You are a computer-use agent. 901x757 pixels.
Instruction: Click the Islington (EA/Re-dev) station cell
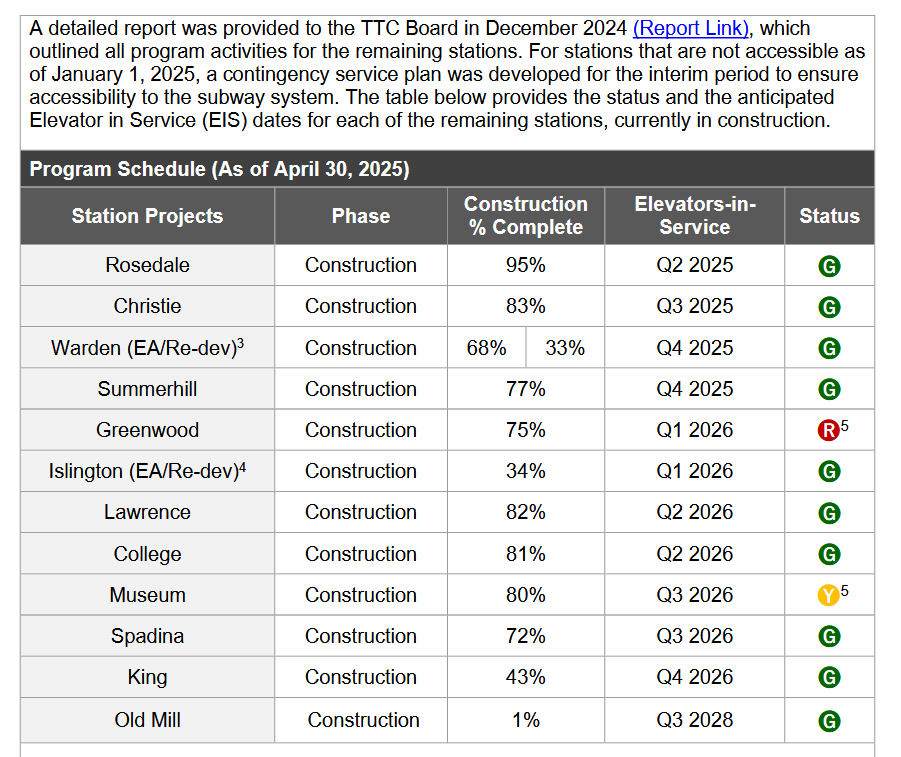[x=147, y=471]
